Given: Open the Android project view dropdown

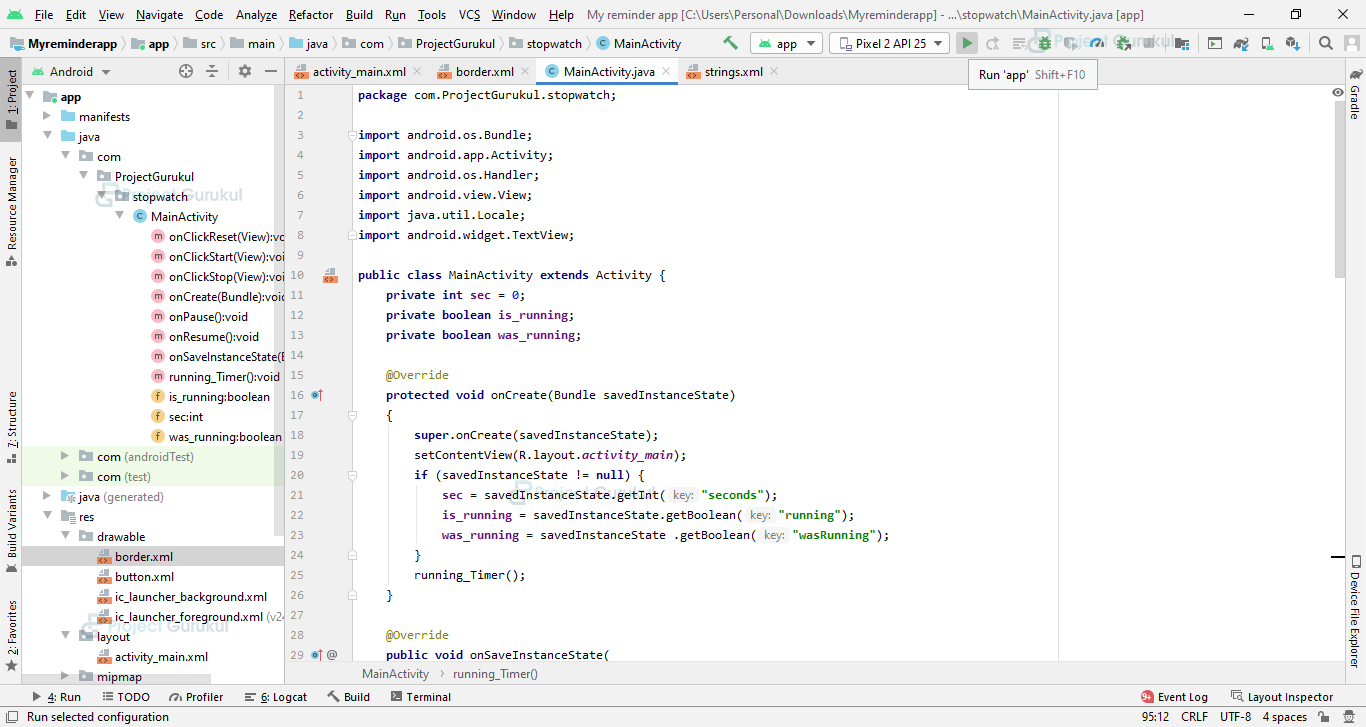Looking at the screenshot, I should (70, 72).
